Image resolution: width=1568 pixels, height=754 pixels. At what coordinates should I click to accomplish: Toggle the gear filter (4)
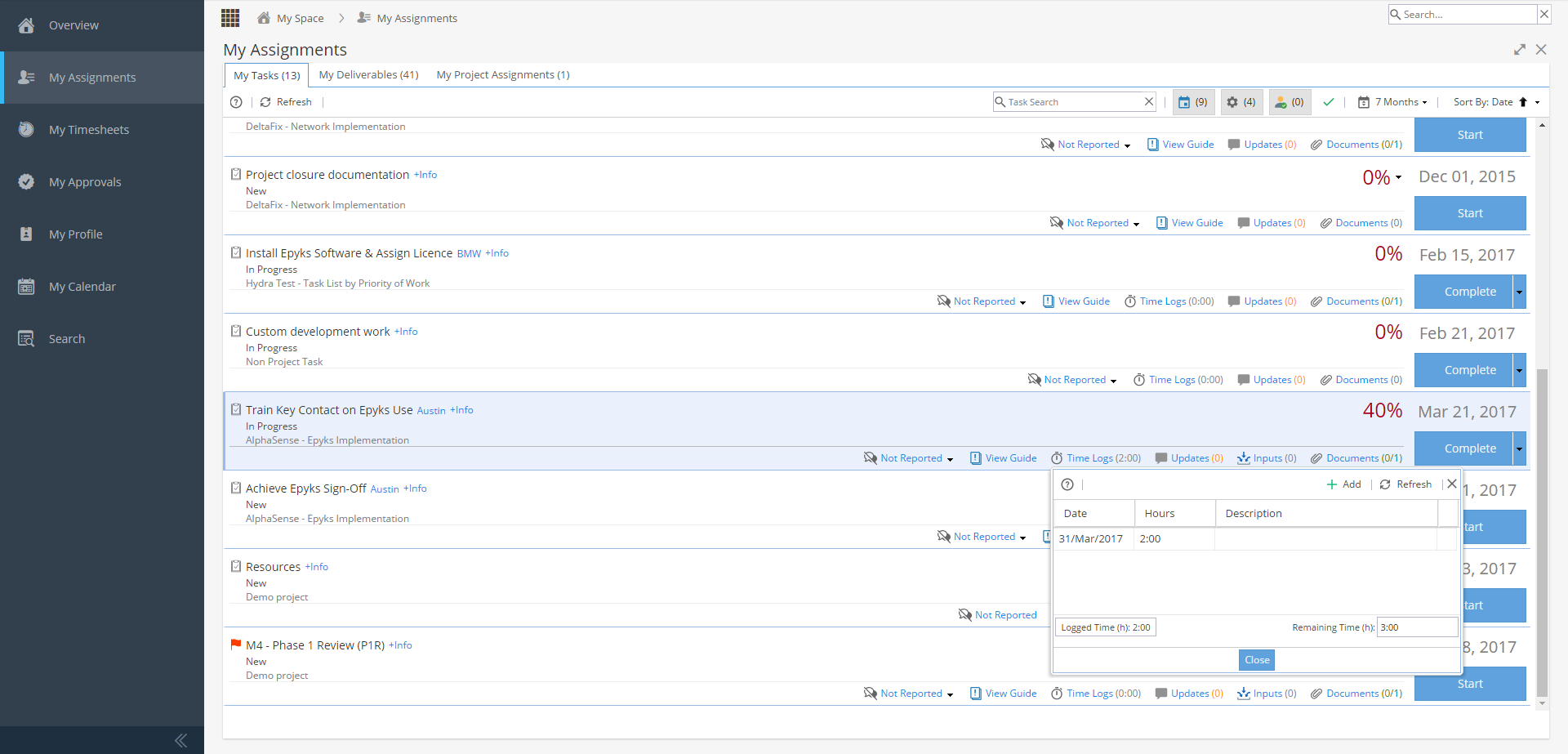point(1241,102)
